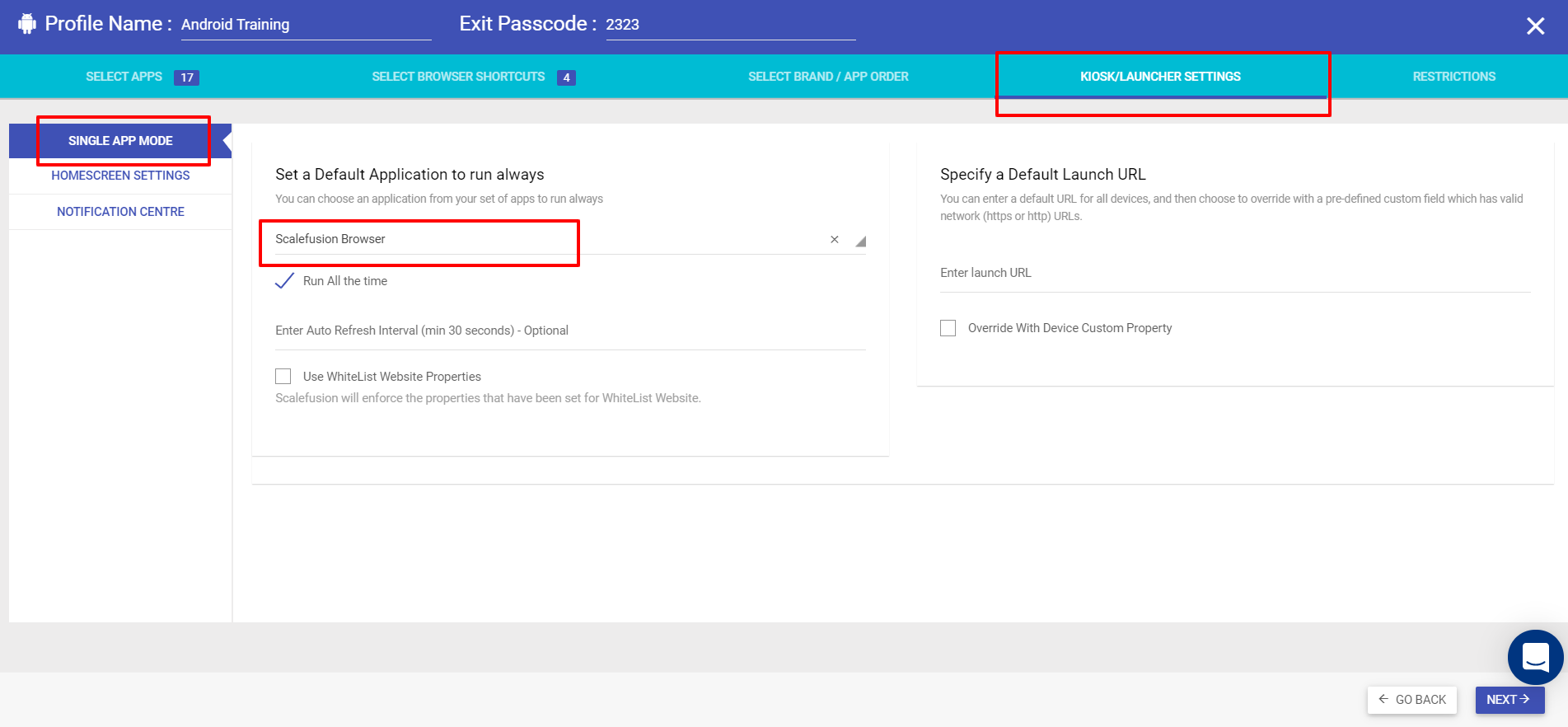
Task: Click the 17 badge on Select Apps
Action: click(x=187, y=77)
